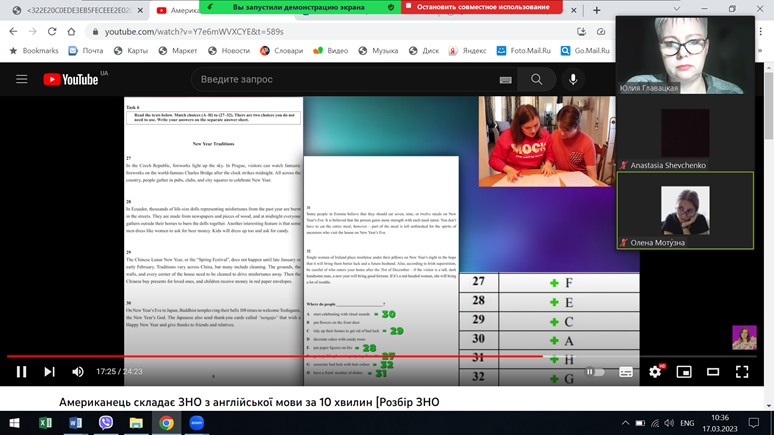Open the player settings gear
774x435 pixels.
point(655,371)
